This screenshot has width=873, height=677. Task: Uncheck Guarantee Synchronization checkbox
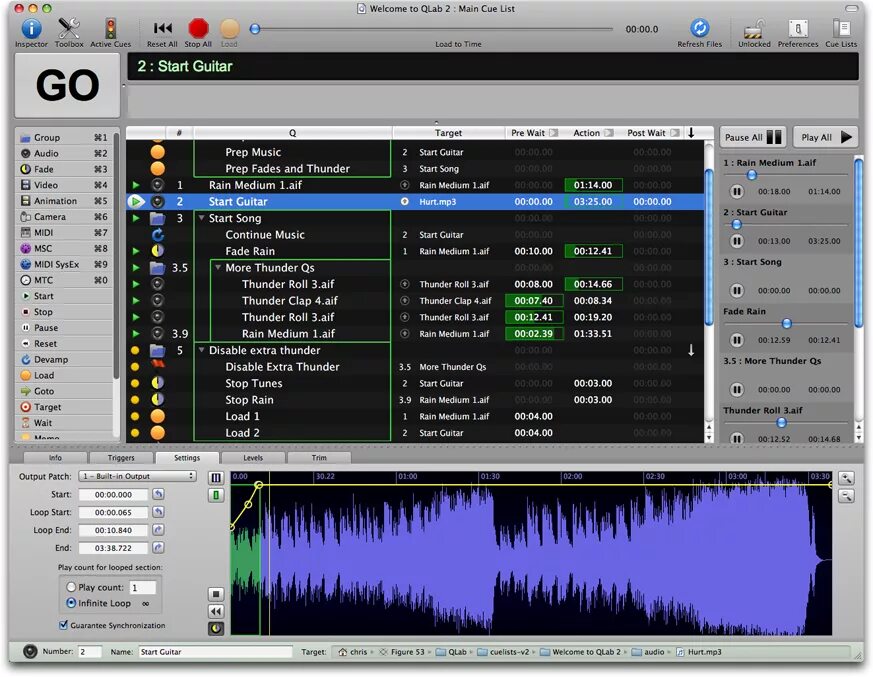point(63,625)
